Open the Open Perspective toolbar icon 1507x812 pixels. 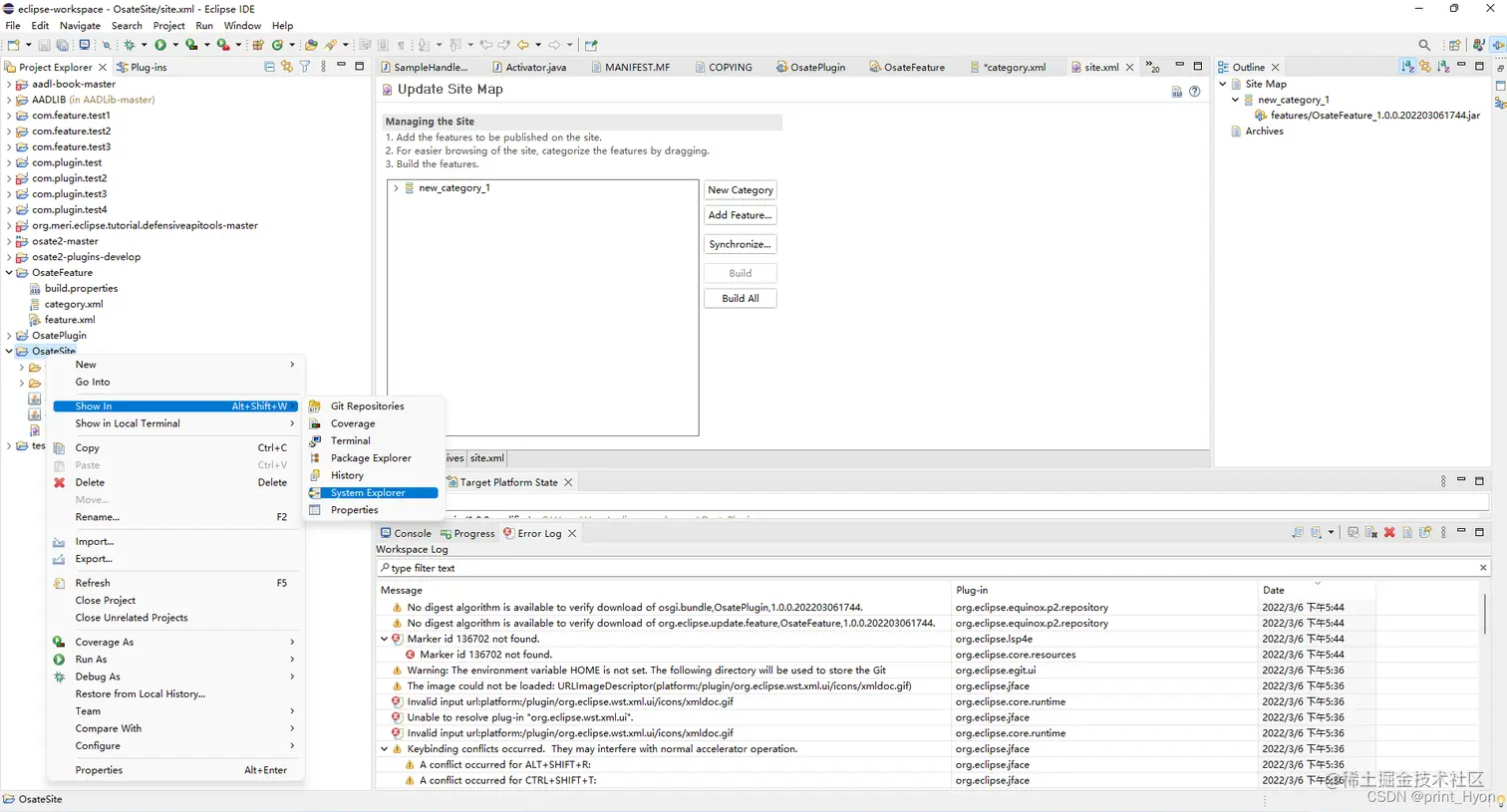[x=1455, y=45]
